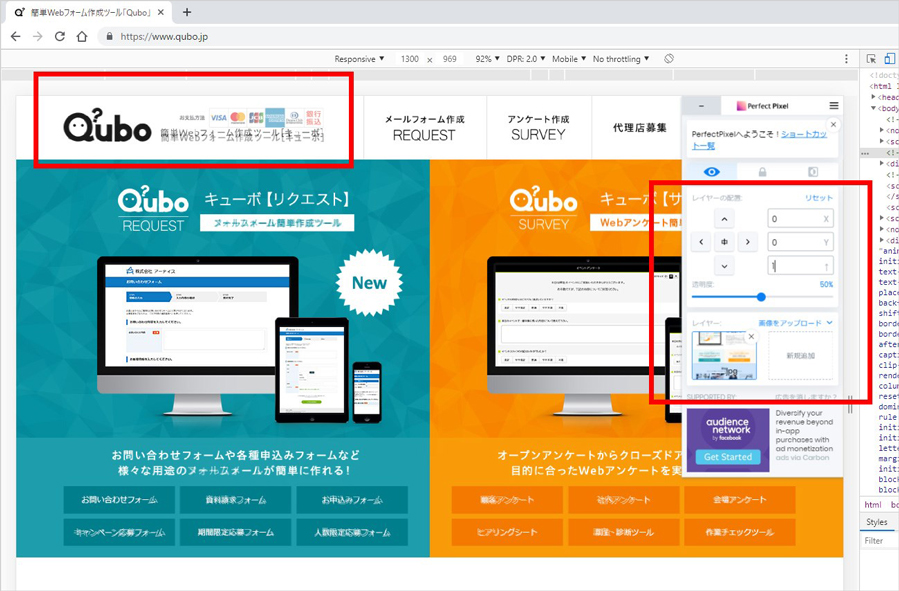The height and width of the screenshot is (591, 899).
Task: Remove the uploaded layer thumbnail
Action: coord(751,337)
